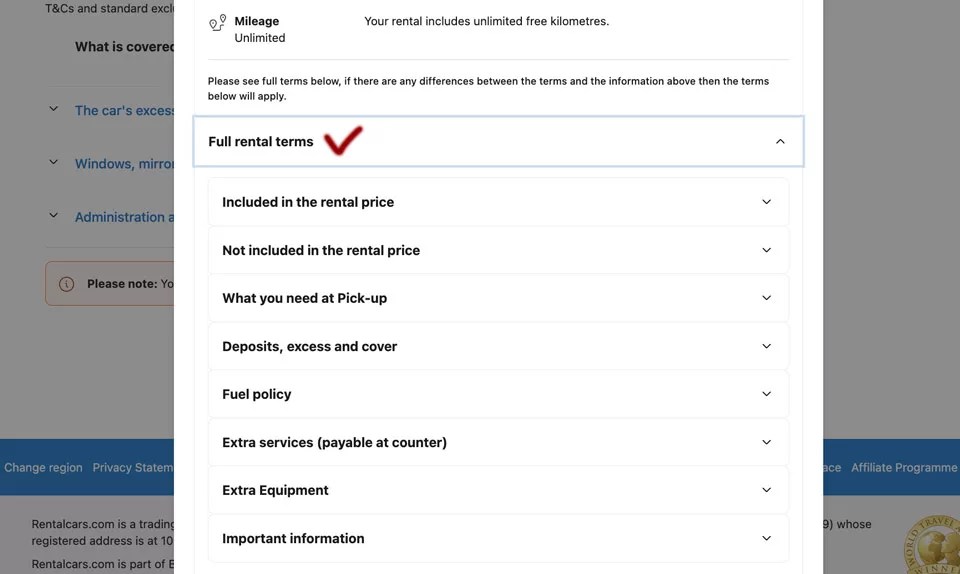960x574 pixels.
Task: Open the Affiliate Programme footer link
Action: [903, 467]
